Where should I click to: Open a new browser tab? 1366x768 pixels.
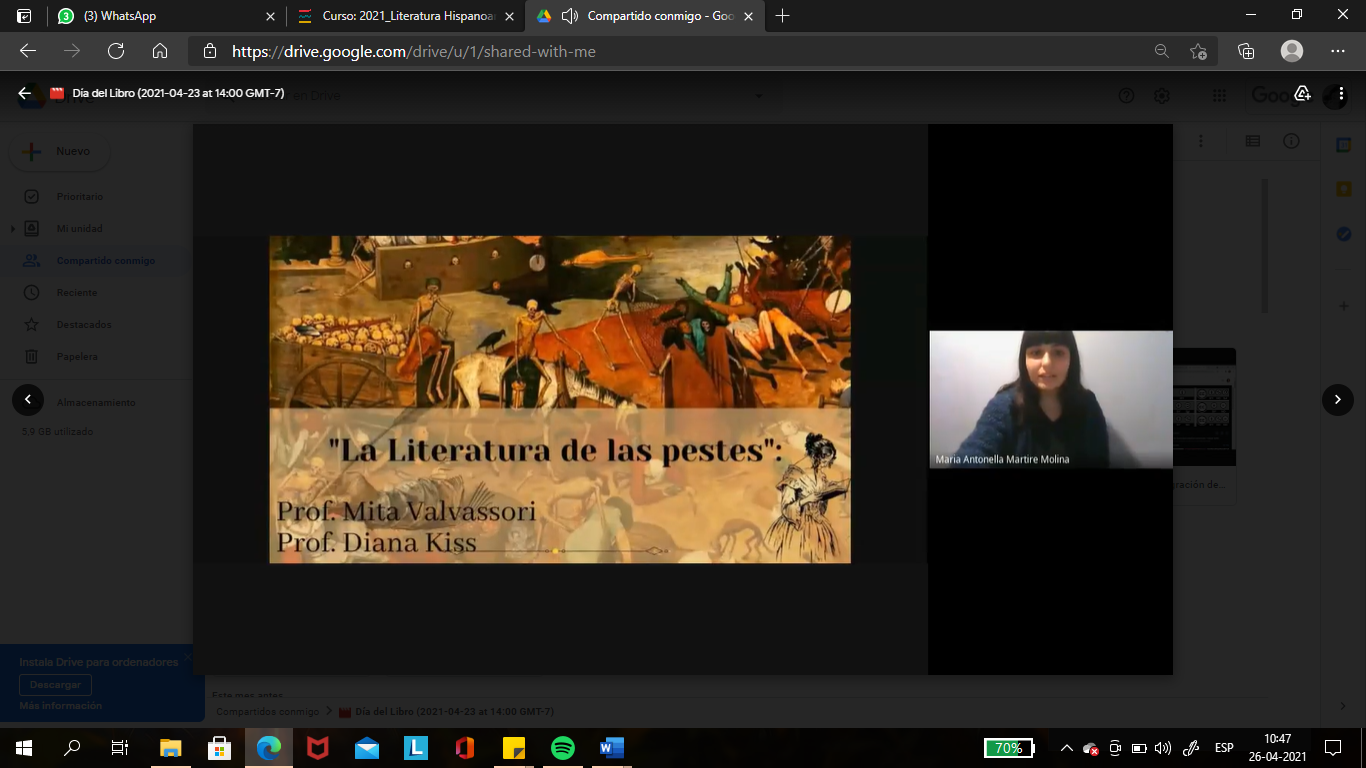point(783,16)
